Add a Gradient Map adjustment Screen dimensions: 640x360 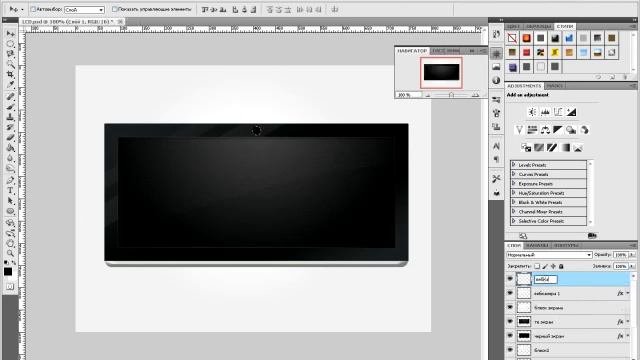pos(565,147)
